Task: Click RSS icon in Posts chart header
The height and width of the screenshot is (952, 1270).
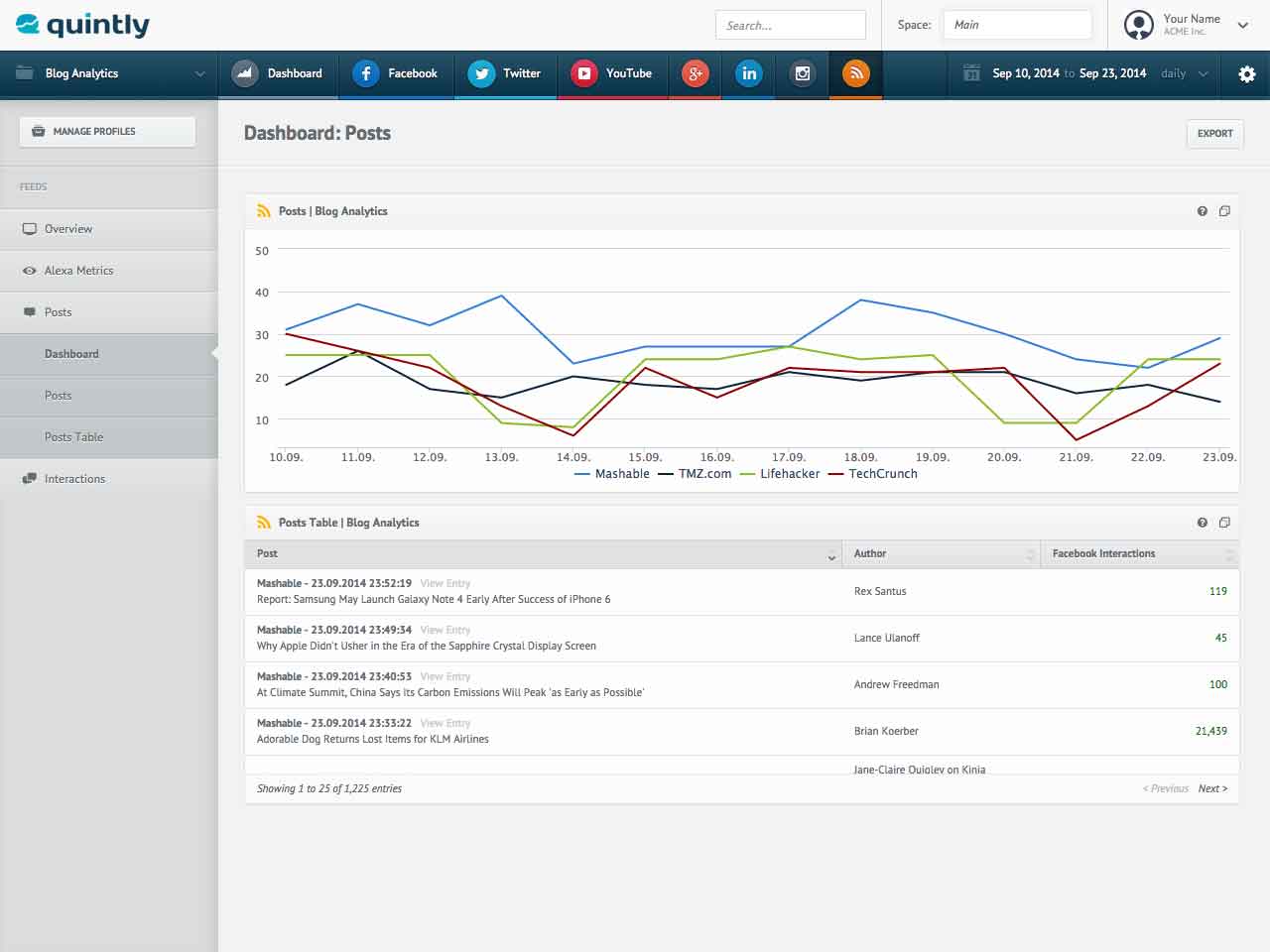Action: tap(264, 211)
